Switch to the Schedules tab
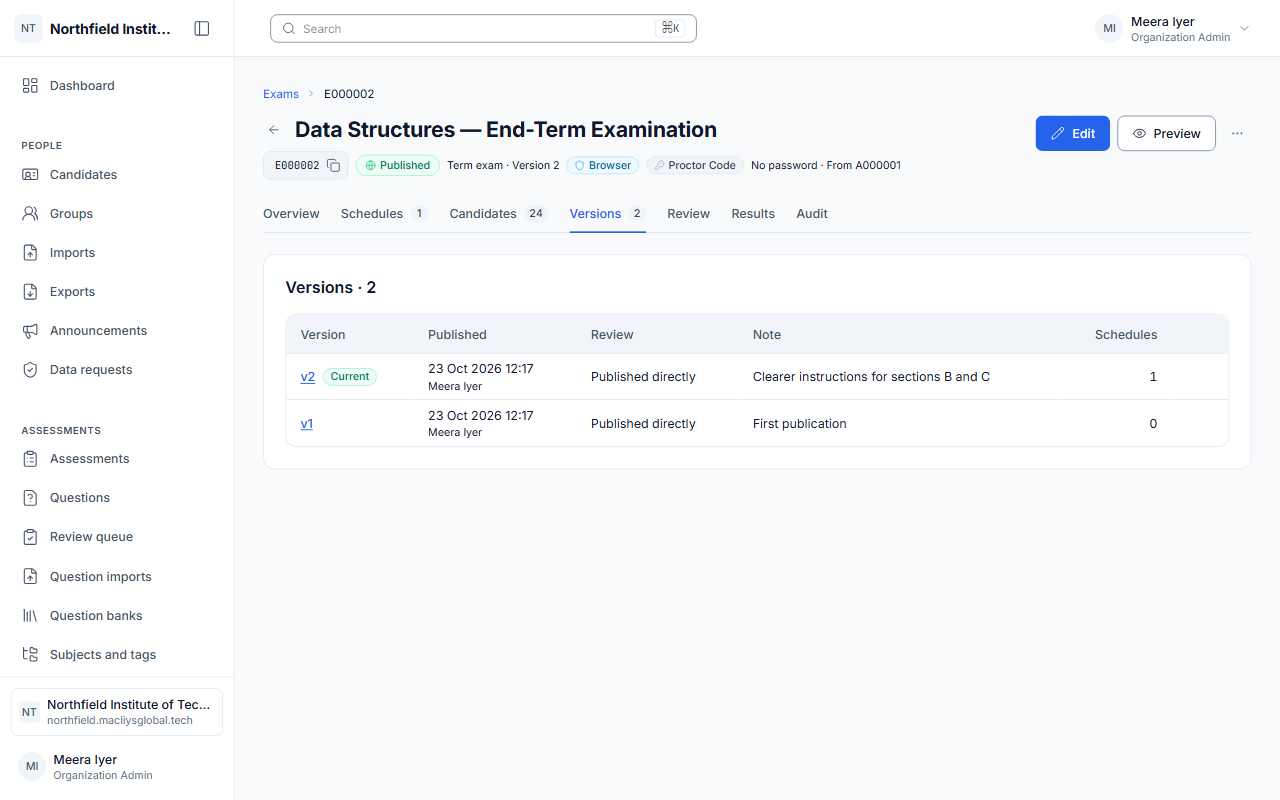The height and width of the screenshot is (800, 1280). (x=384, y=214)
